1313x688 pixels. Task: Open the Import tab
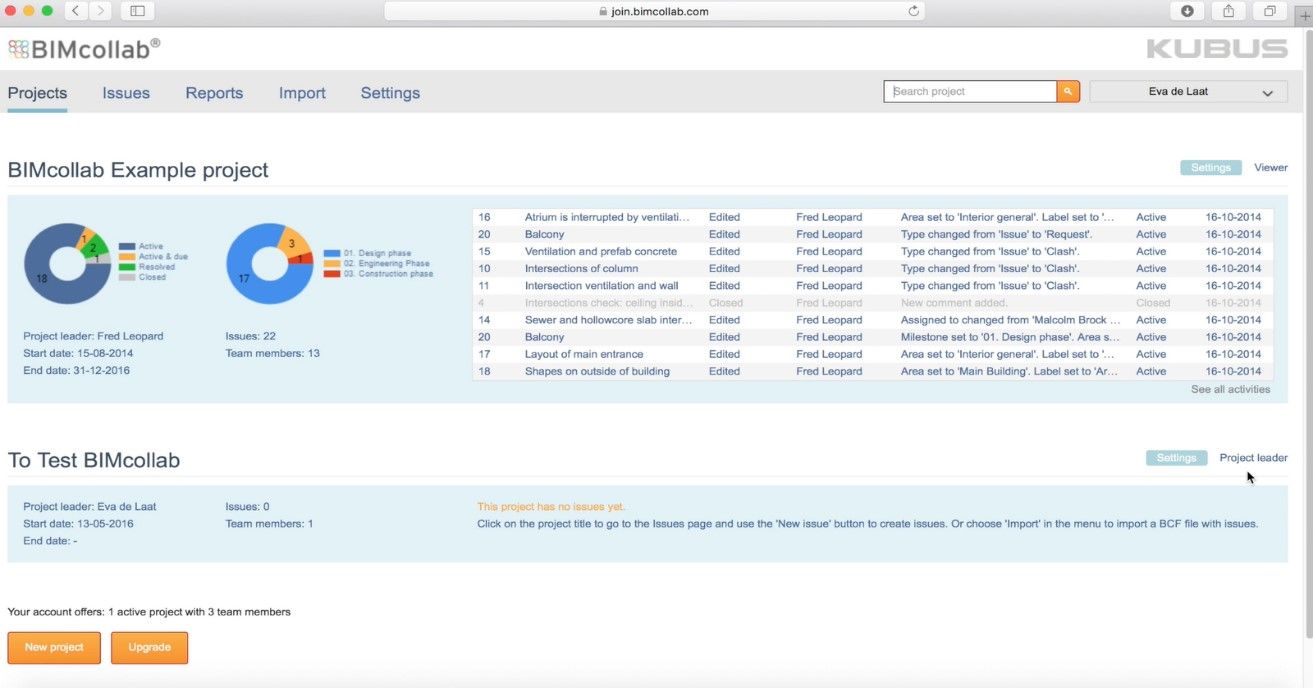pyautogui.click(x=302, y=93)
